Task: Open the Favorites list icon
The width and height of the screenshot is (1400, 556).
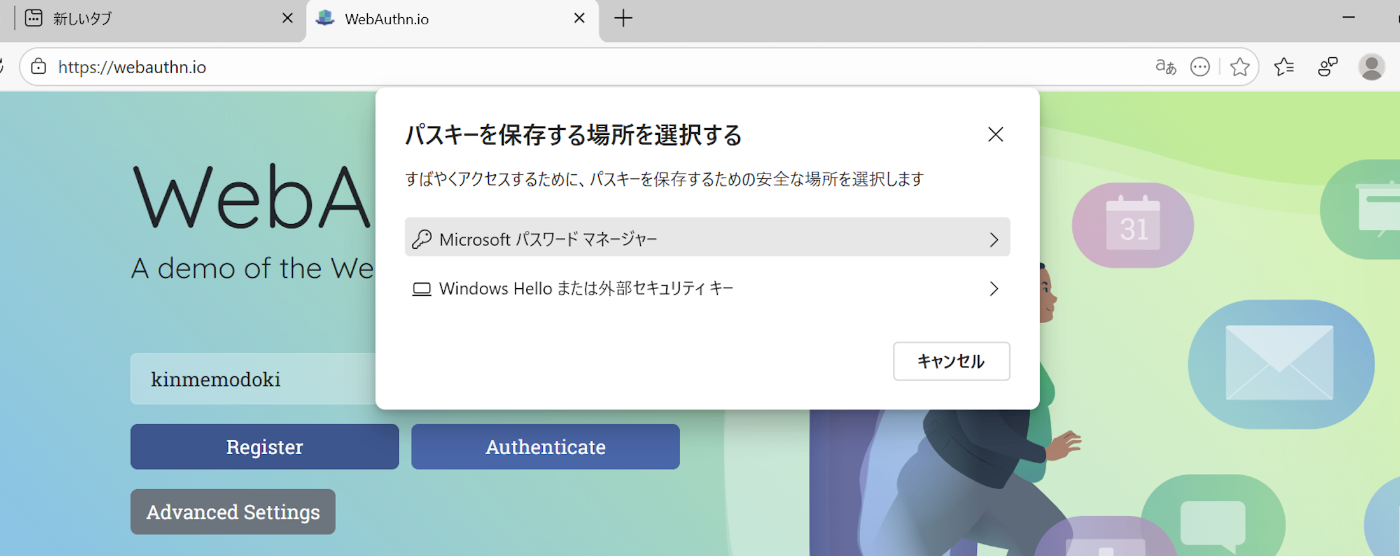Action: click(x=1284, y=67)
